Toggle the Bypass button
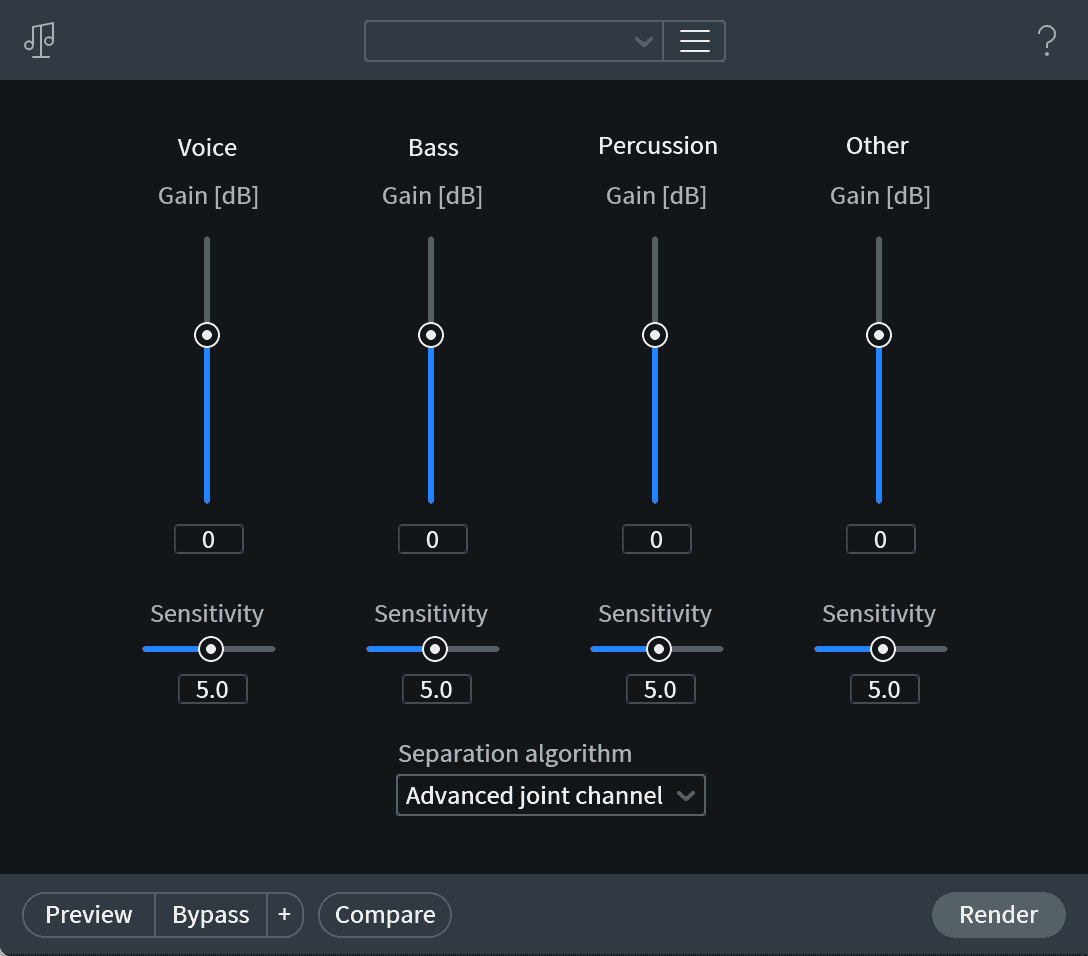This screenshot has width=1088, height=956. (211, 914)
